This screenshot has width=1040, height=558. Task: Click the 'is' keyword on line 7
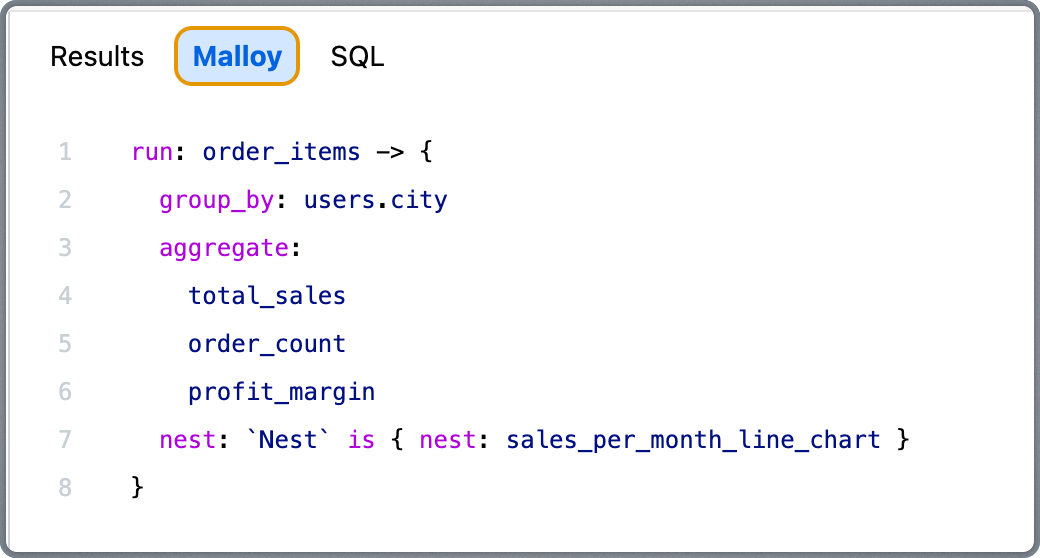(361, 439)
